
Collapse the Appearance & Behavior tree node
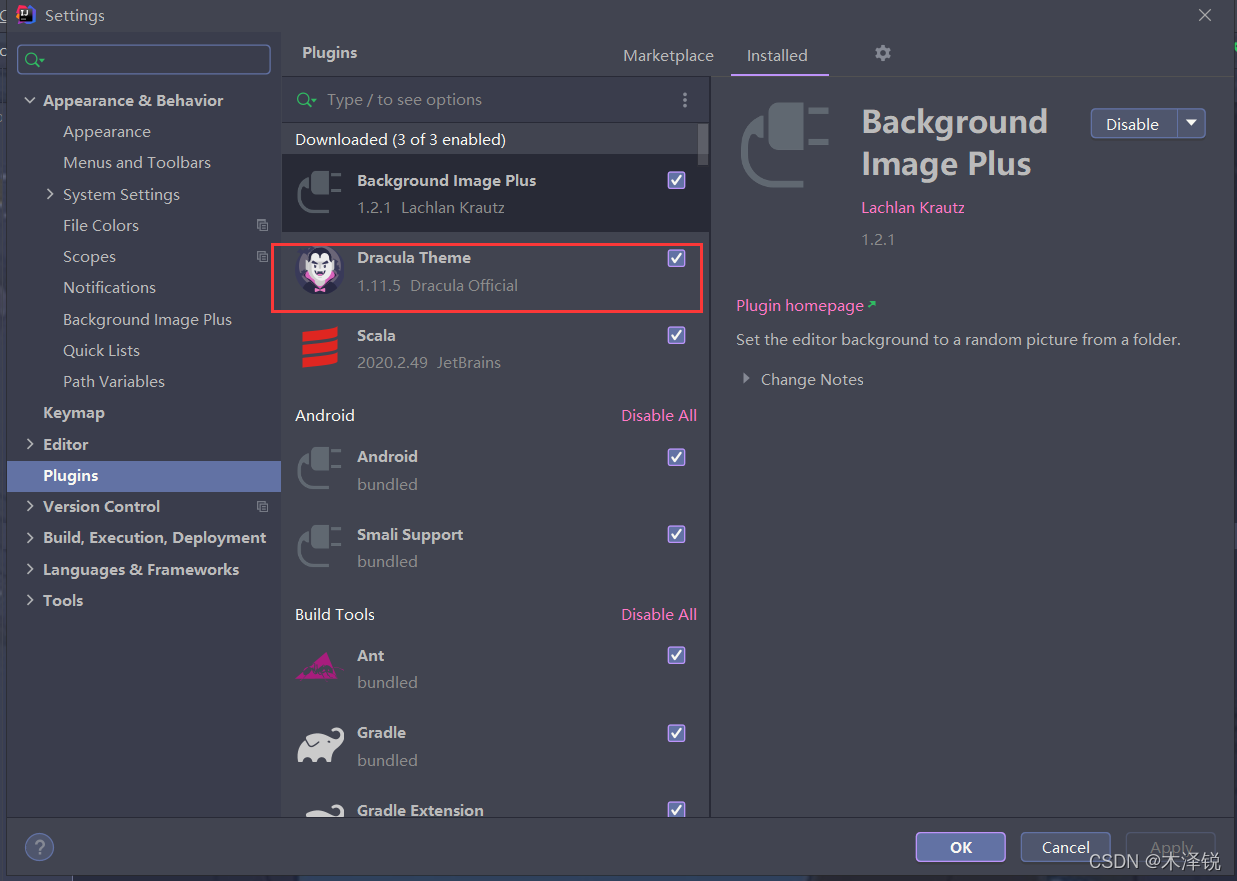(30, 100)
